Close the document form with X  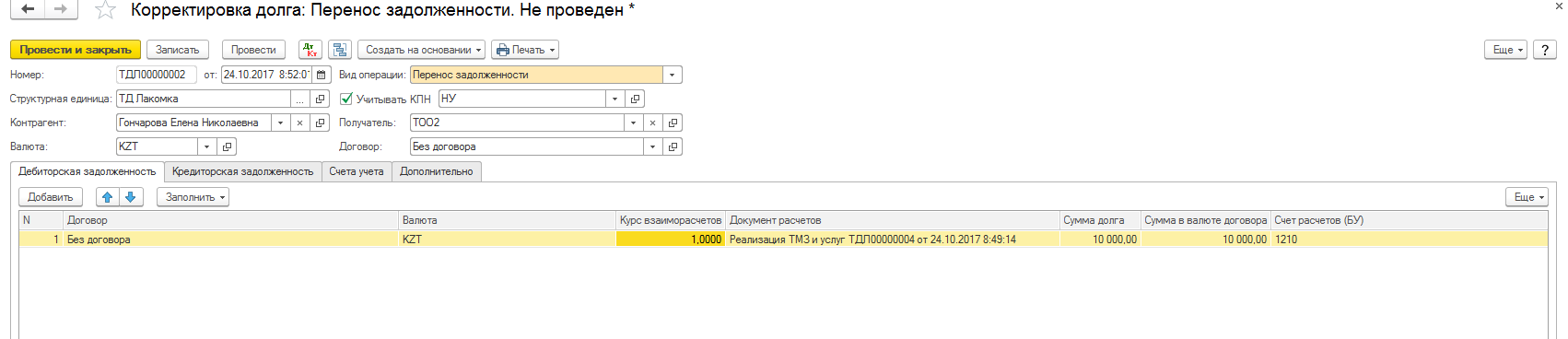coord(1558,7)
